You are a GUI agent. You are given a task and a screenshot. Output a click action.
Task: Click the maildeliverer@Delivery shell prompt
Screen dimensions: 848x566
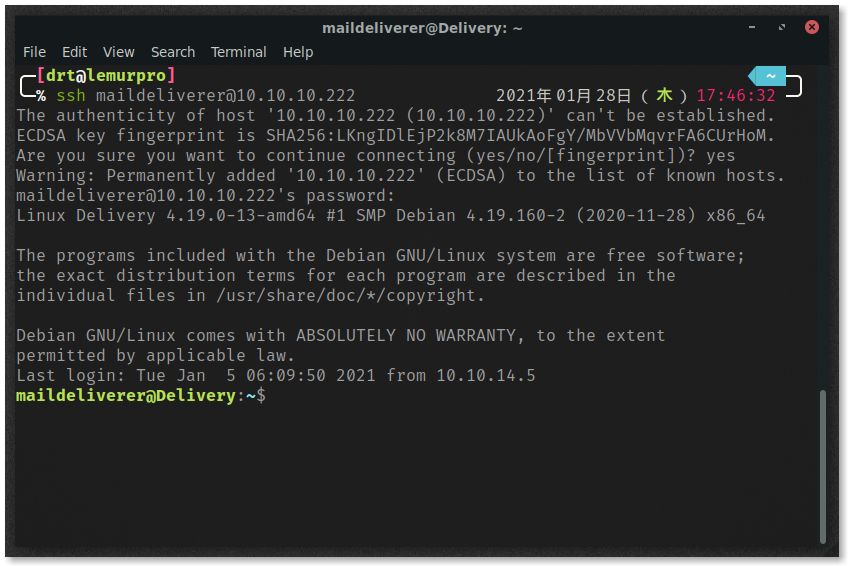(141, 396)
